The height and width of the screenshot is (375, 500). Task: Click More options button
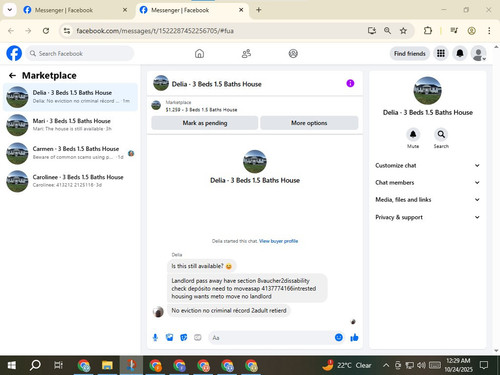(309, 123)
